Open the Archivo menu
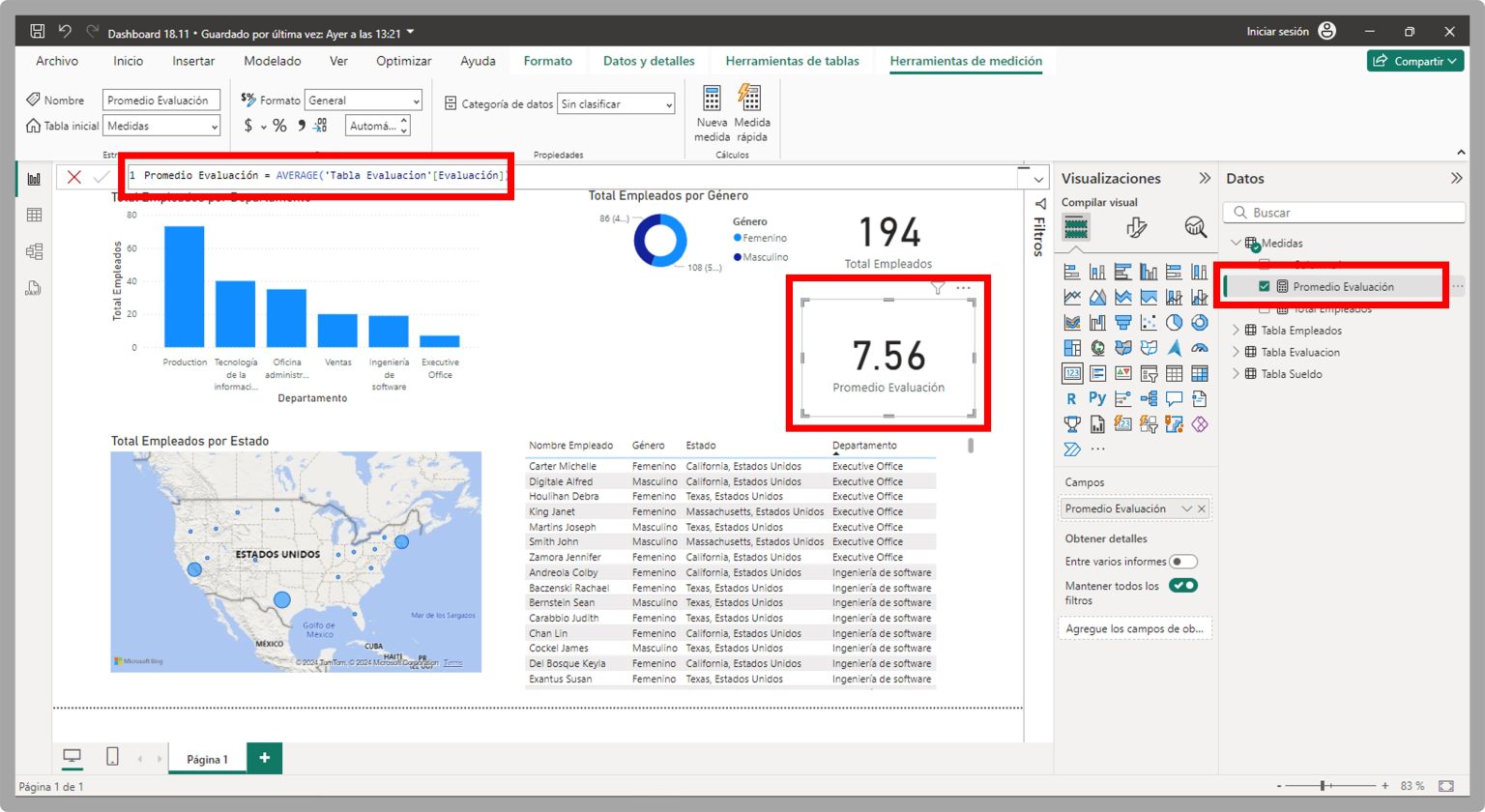1485x812 pixels. (57, 60)
